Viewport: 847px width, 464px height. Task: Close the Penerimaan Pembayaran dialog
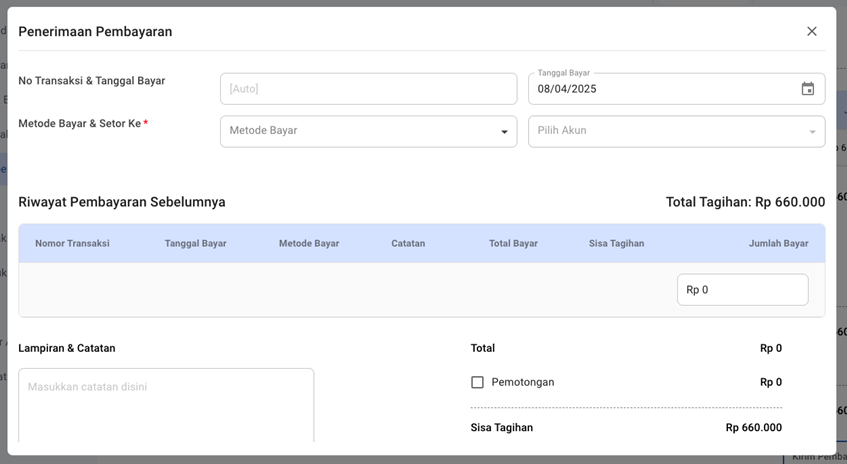pyautogui.click(x=811, y=31)
